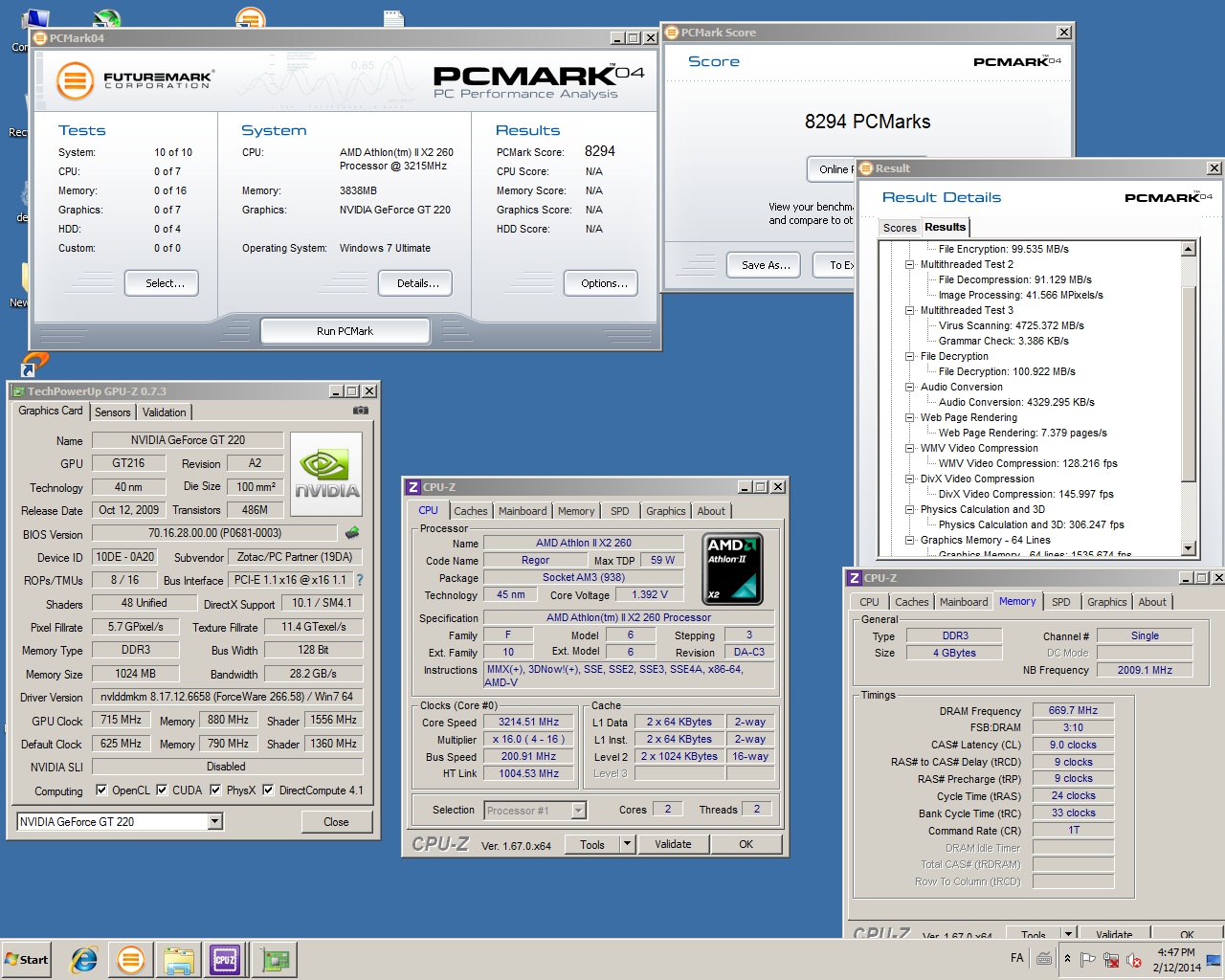Viewport: 1225px width, 980px height.
Task: Click the clock showing 4:47 PM
Action: [x=1176, y=952]
